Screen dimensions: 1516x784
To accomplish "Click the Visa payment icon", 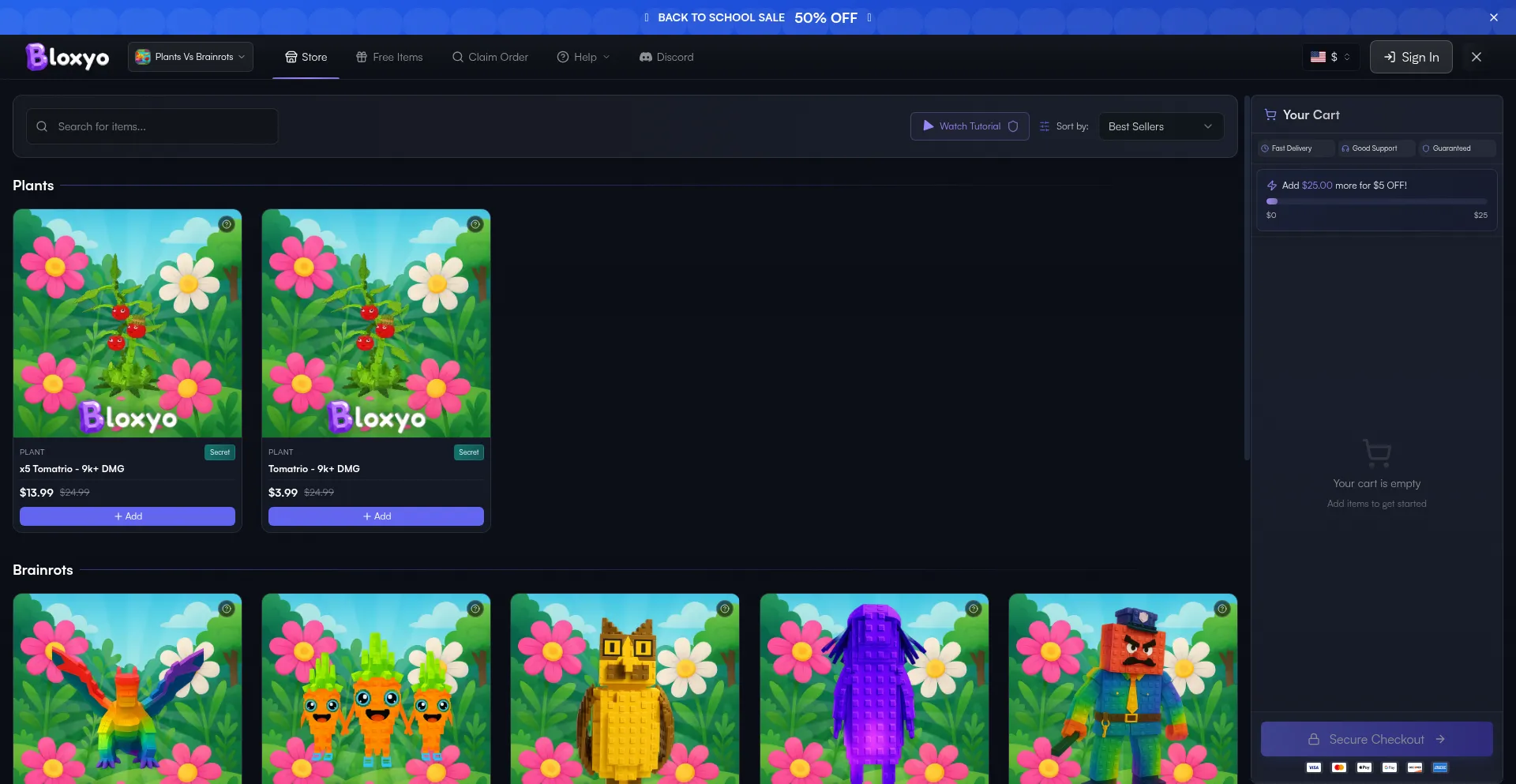I will (x=1313, y=767).
